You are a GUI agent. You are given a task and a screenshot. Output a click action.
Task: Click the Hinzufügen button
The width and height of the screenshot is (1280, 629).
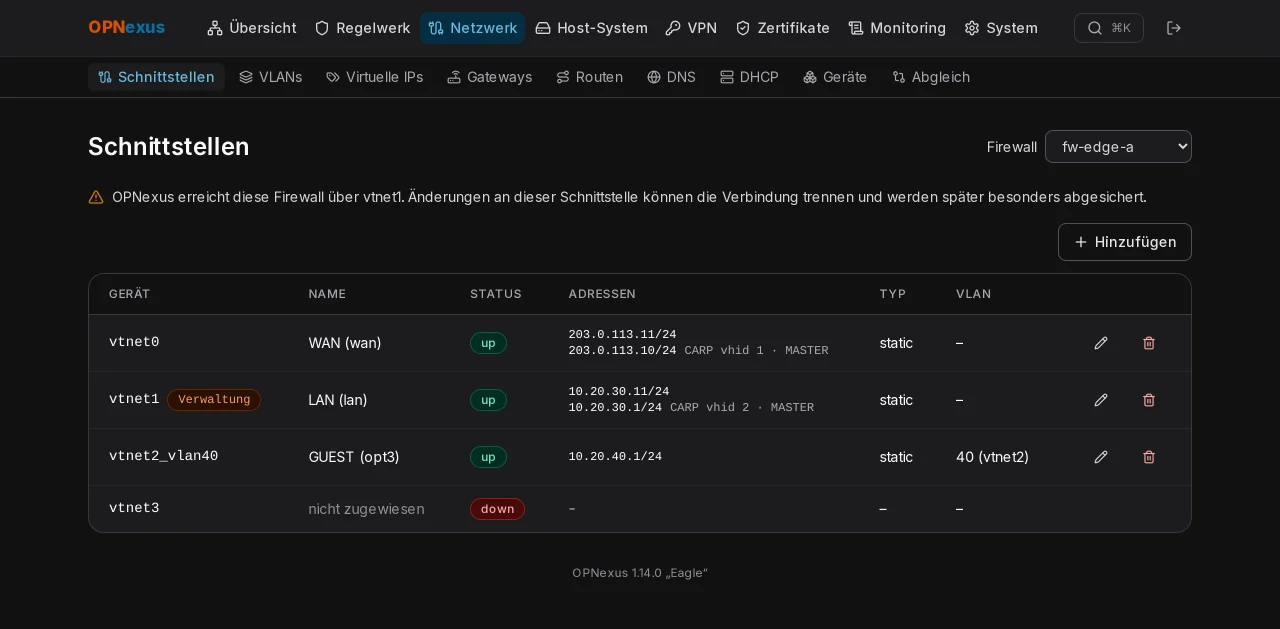[1125, 242]
